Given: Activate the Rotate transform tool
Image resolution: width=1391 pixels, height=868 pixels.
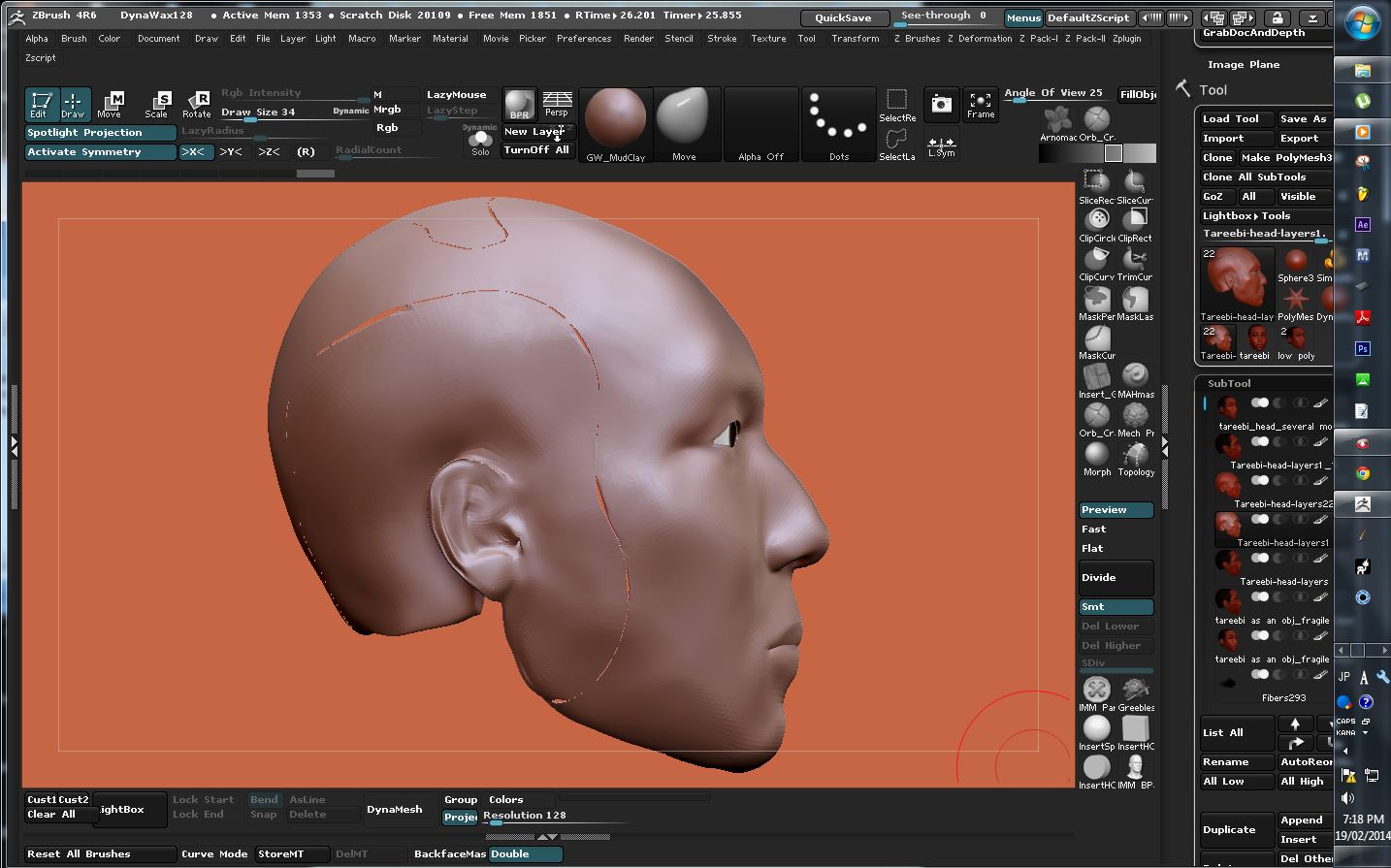Looking at the screenshot, I should point(197,104).
